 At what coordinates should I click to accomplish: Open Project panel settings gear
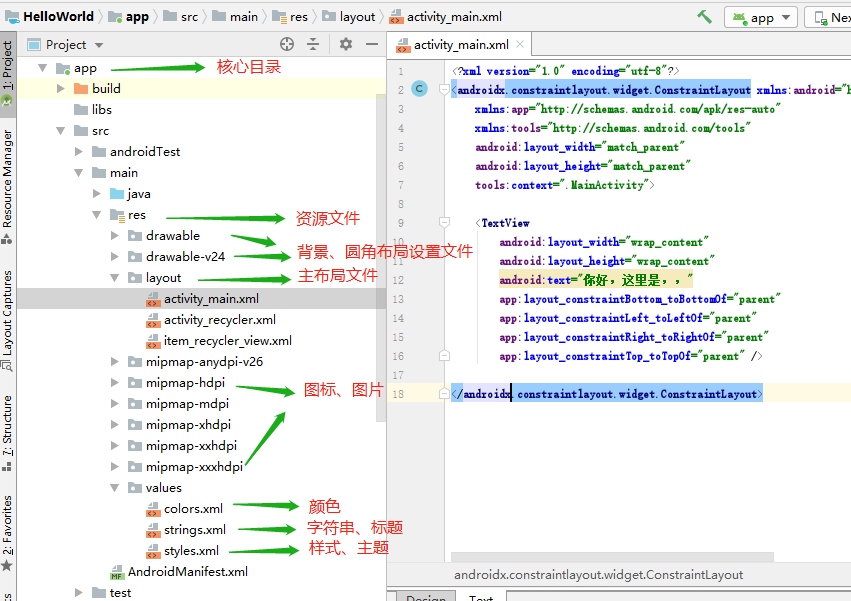point(346,44)
